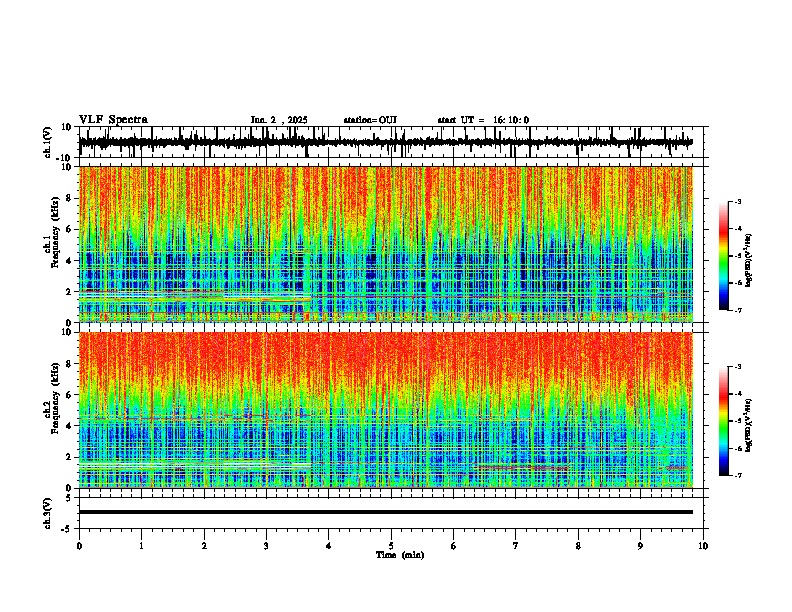Click the "VLF Spectra" plot title

click(113, 120)
